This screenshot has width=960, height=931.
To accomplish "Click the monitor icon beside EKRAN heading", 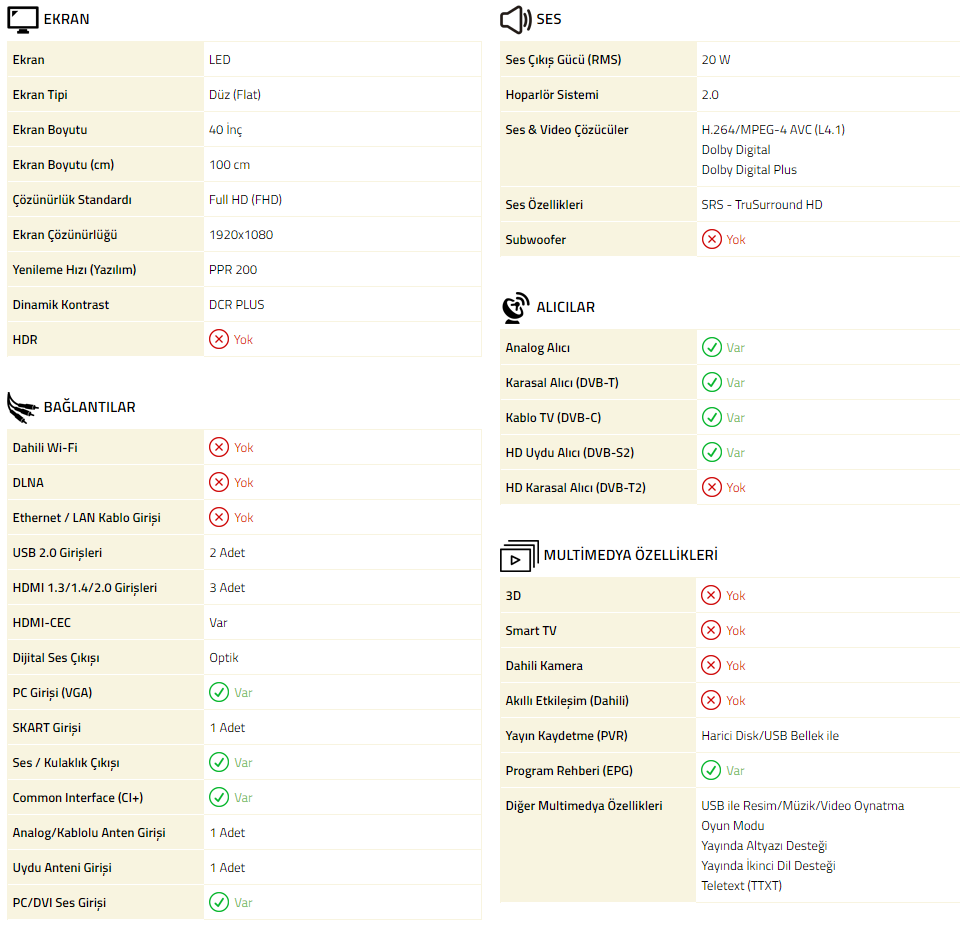I will pos(23,19).
